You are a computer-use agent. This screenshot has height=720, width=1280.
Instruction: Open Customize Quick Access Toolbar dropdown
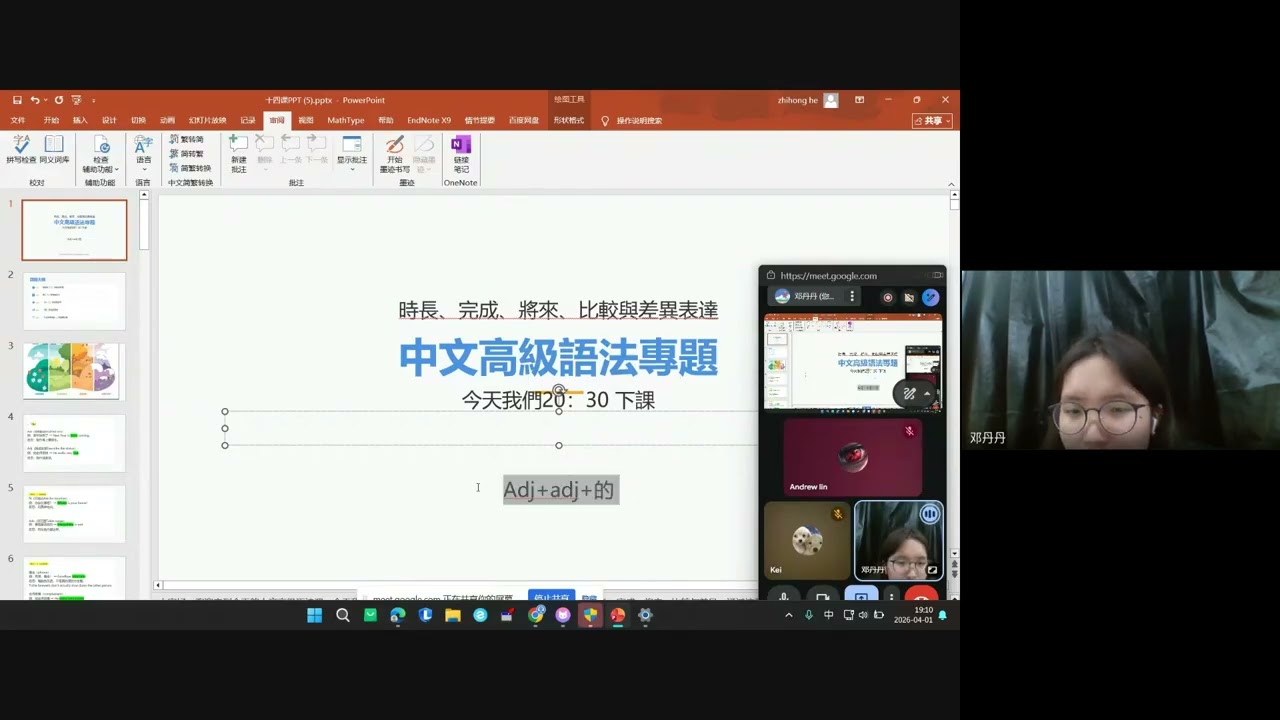click(94, 100)
